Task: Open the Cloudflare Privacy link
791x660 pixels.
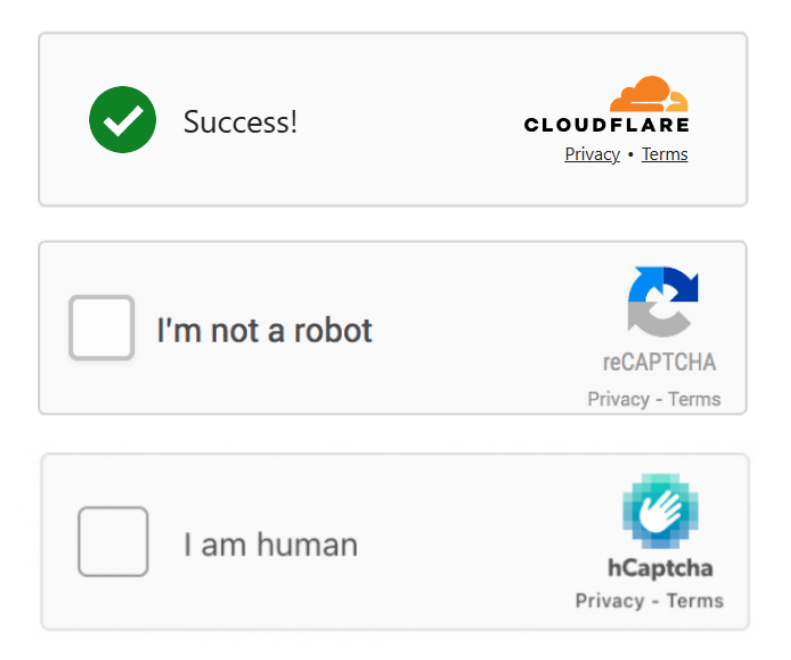Action: point(592,154)
